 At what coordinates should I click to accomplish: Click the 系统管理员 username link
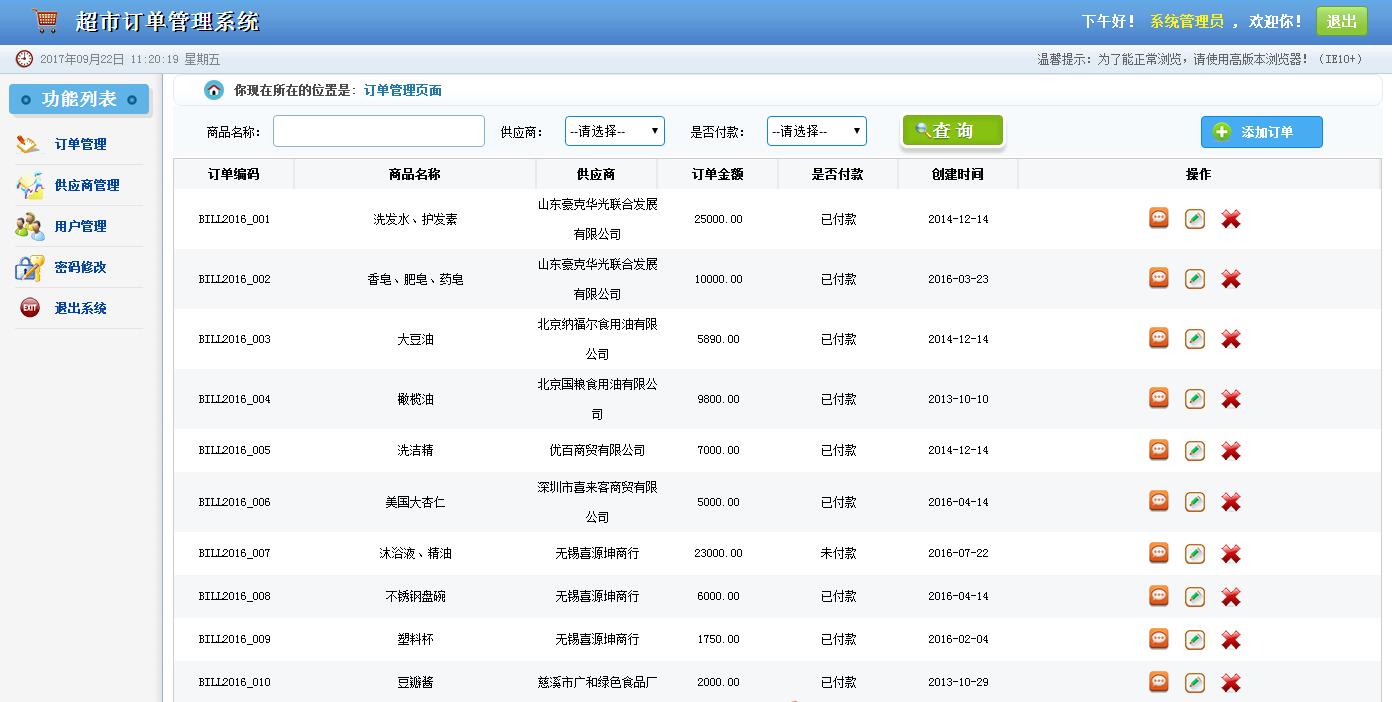point(1187,21)
